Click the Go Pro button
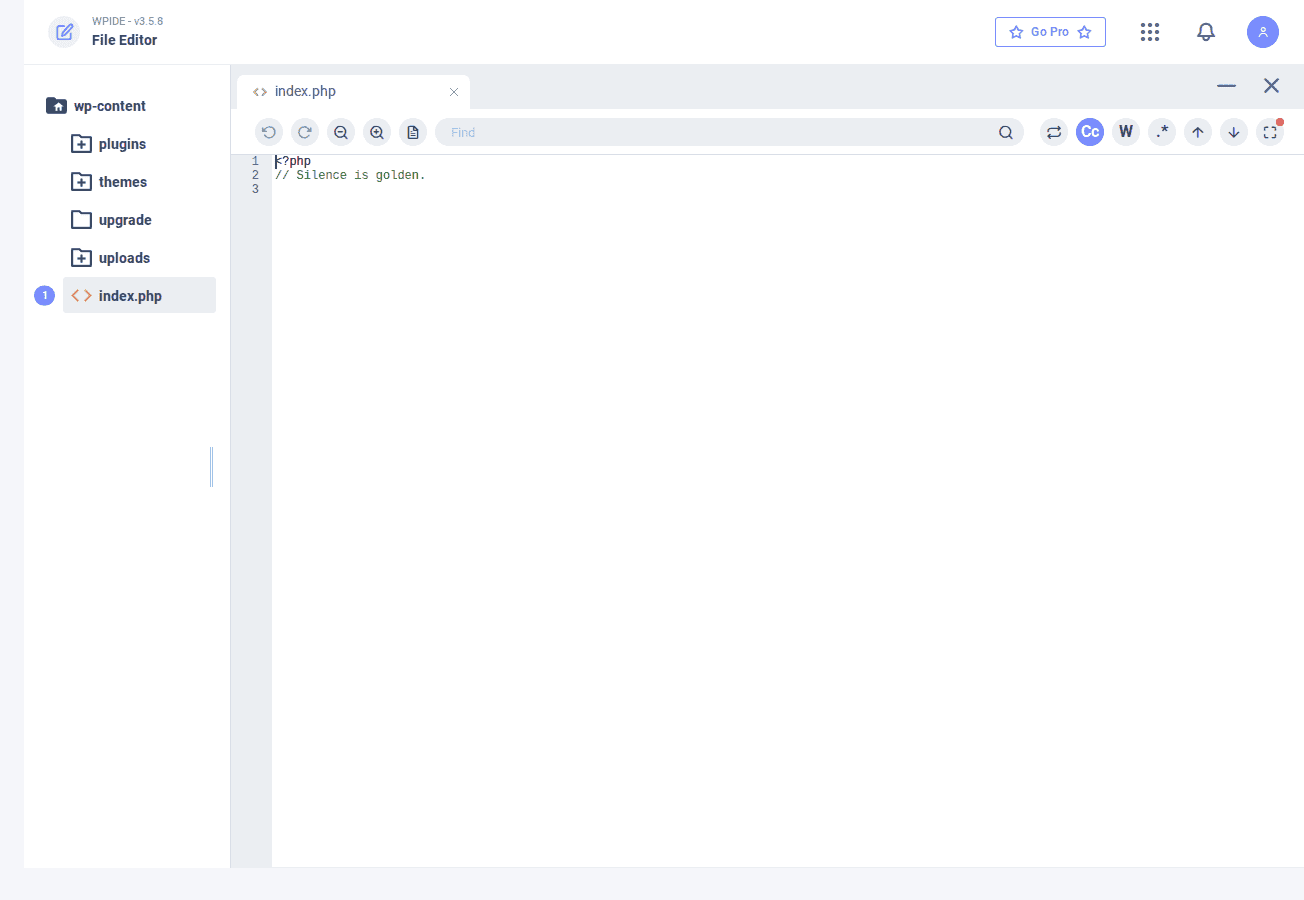This screenshot has height=900, width=1304. [1050, 32]
